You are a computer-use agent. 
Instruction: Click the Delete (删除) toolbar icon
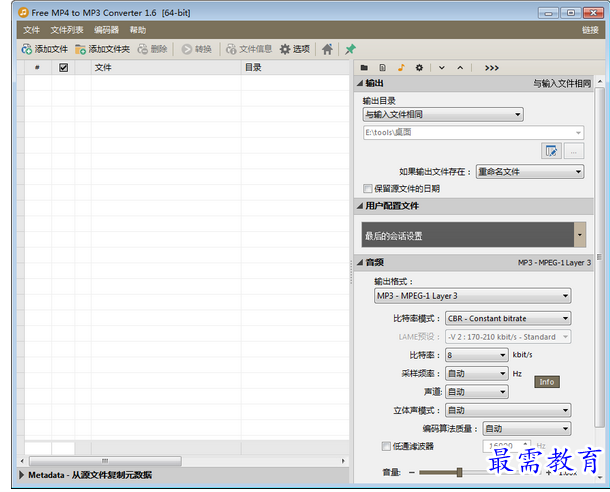tap(152, 49)
